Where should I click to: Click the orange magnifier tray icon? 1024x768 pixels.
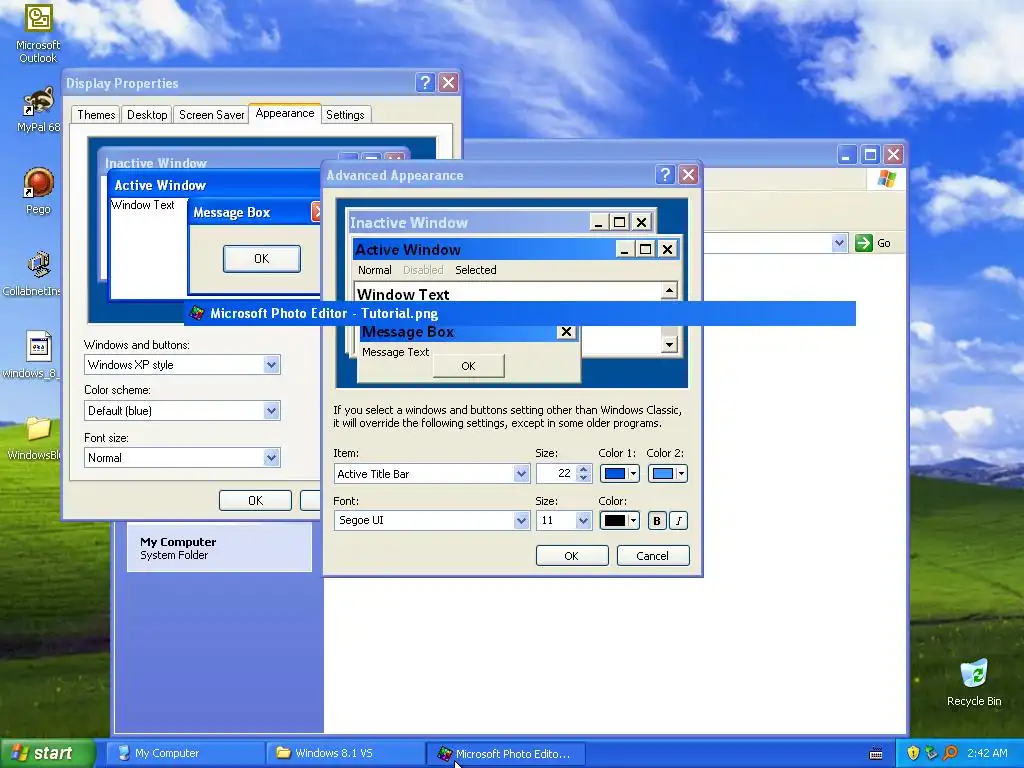tap(950, 753)
